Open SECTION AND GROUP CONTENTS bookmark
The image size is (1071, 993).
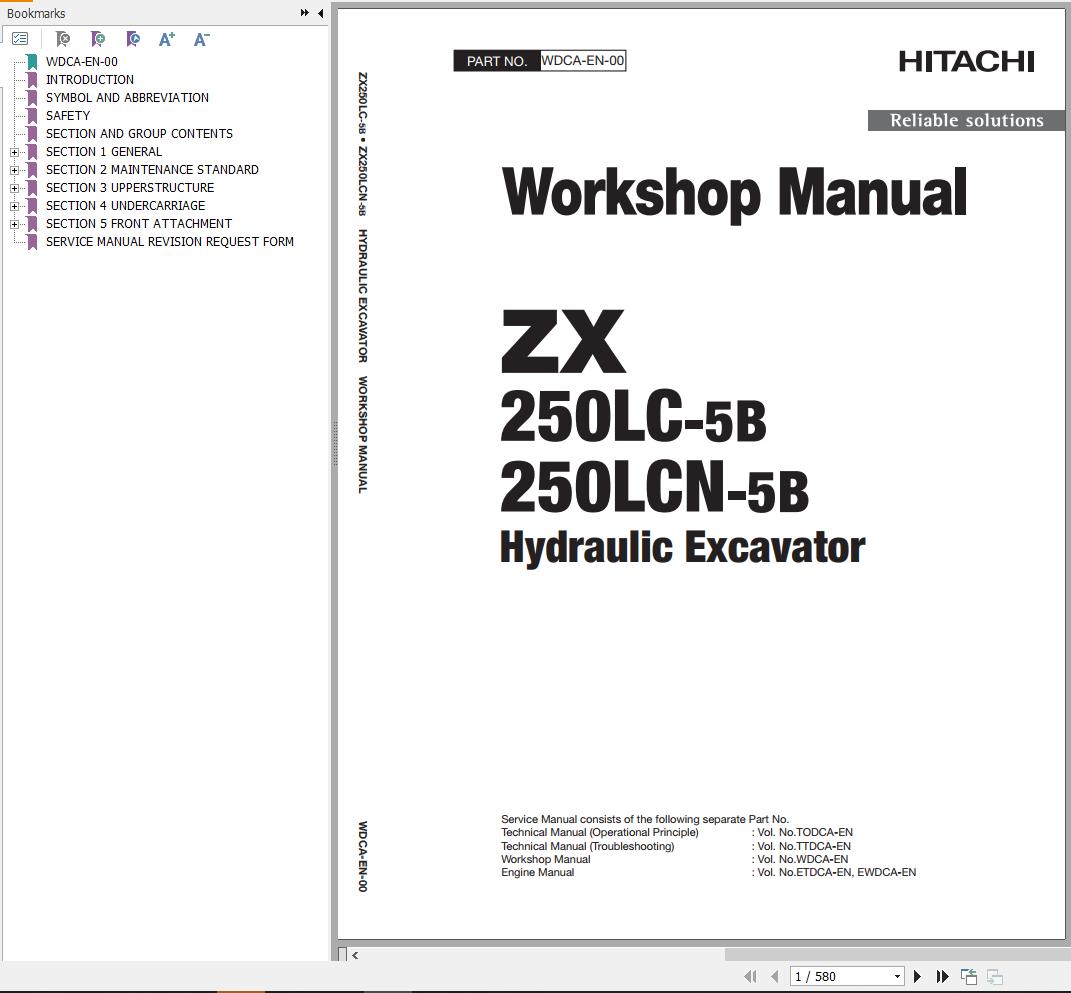click(x=139, y=134)
